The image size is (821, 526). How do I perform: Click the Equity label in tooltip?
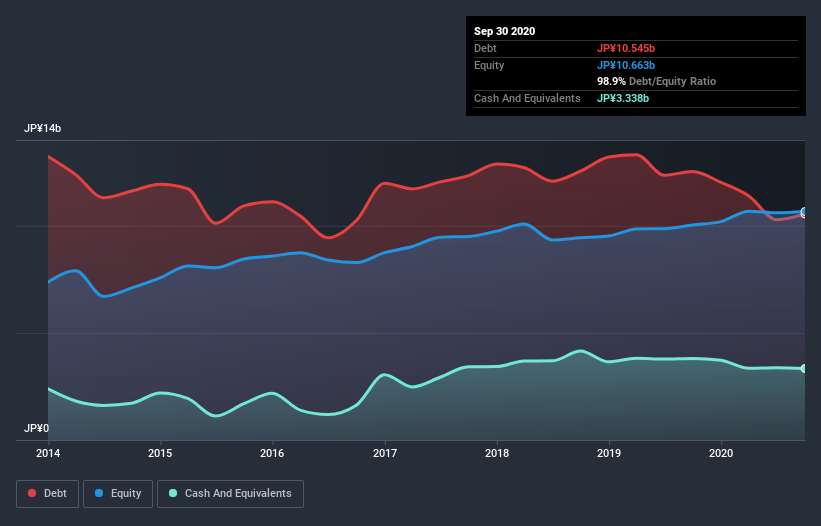click(489, 65)
